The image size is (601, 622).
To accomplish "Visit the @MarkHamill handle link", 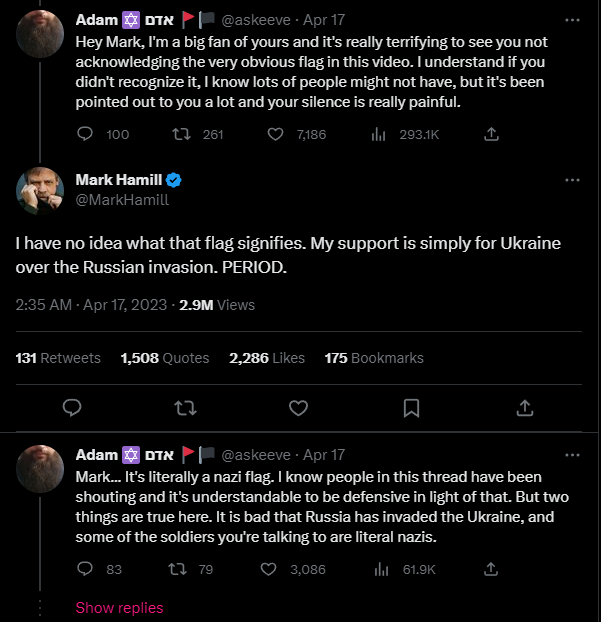I will [x=122, y=199].
